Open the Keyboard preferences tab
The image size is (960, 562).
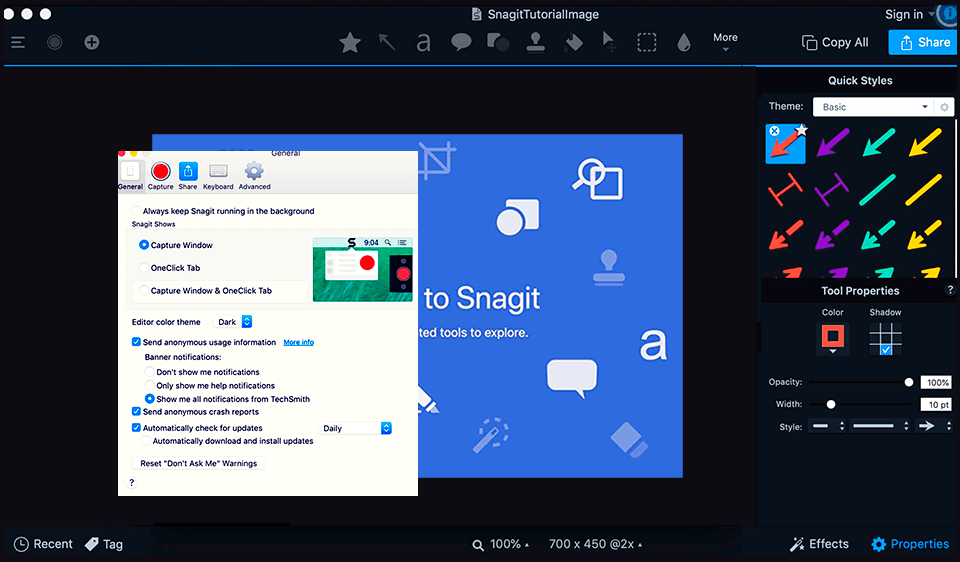pyautogui.click(x=218, y=176)
